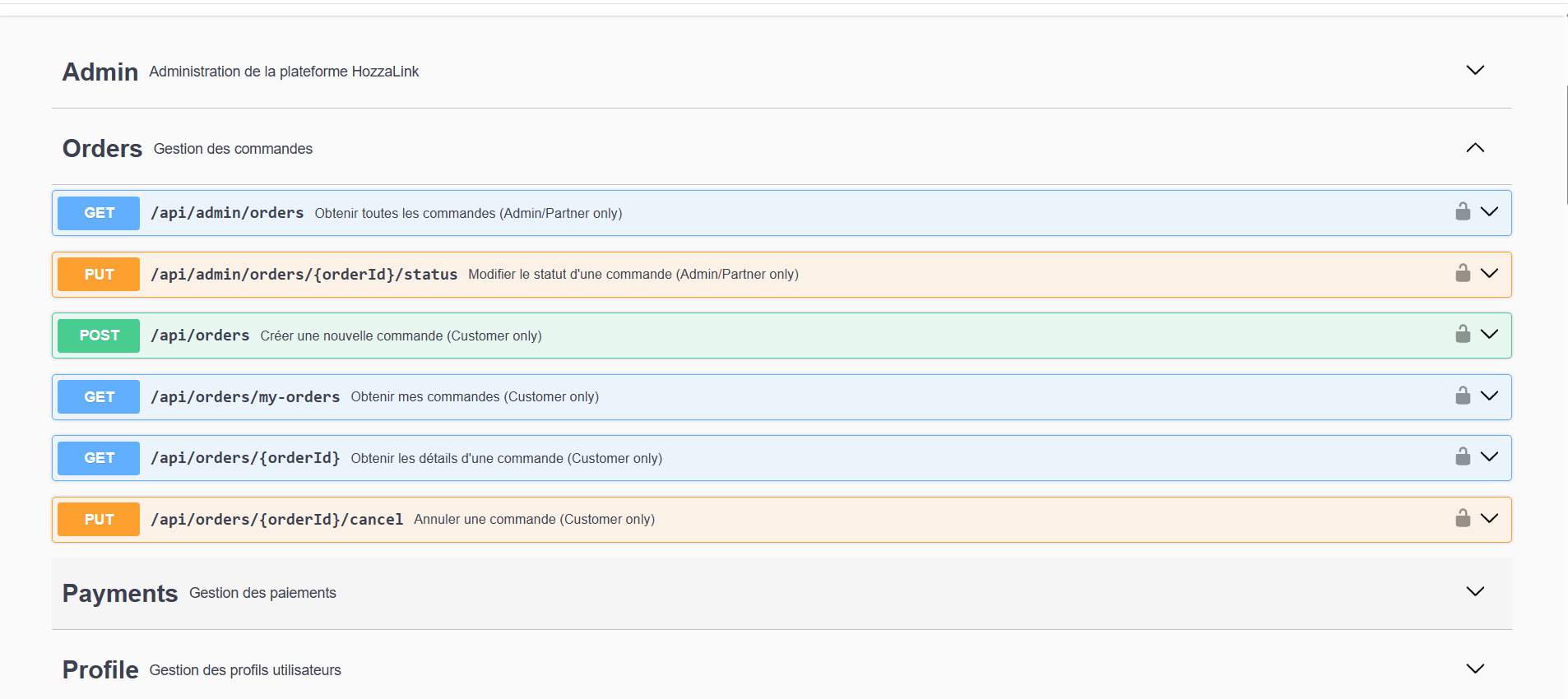The image size is (1568, 699).
Task: Click the lock icon on GET /api/admin/orders
Action: (x=1463, y=211)
